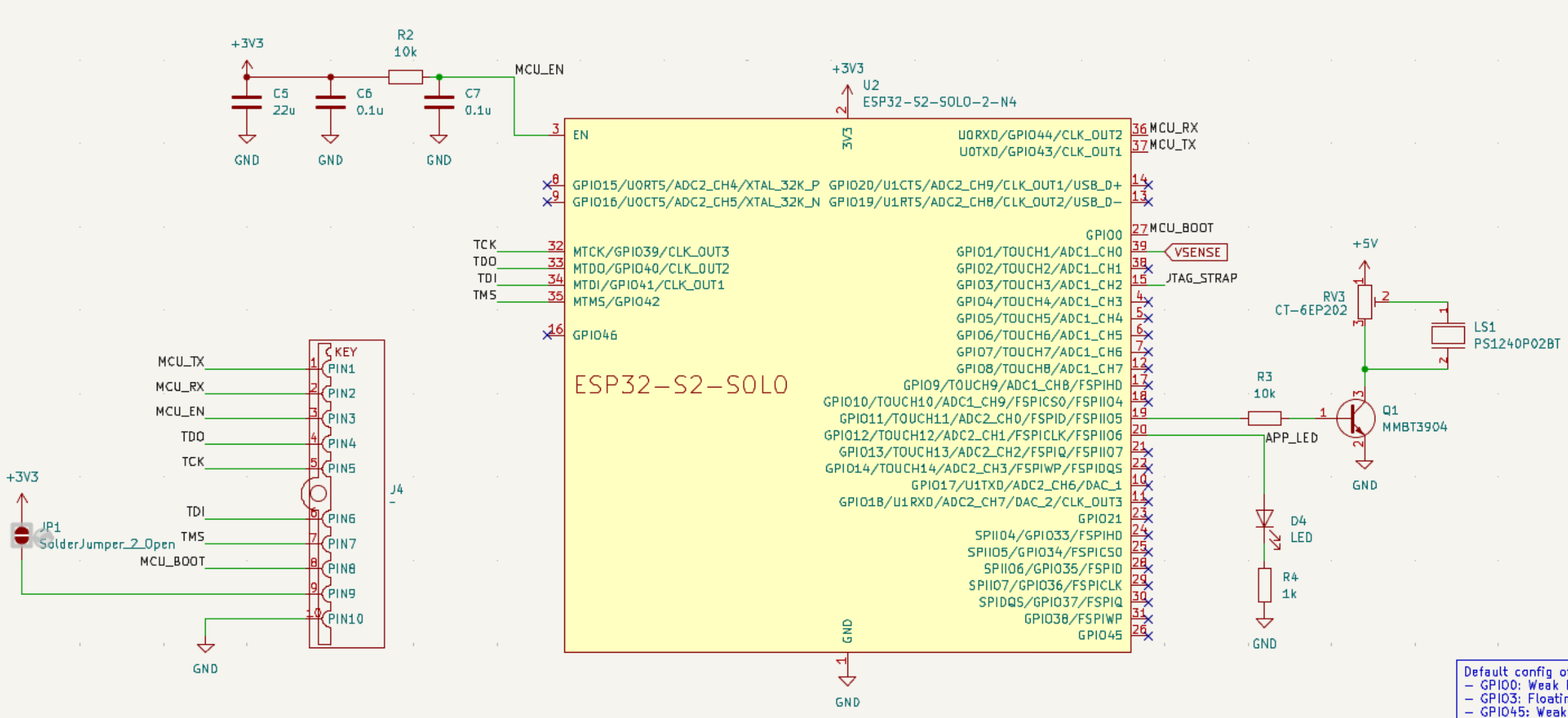Click the MMBT3904 value text

point(1415,427)
